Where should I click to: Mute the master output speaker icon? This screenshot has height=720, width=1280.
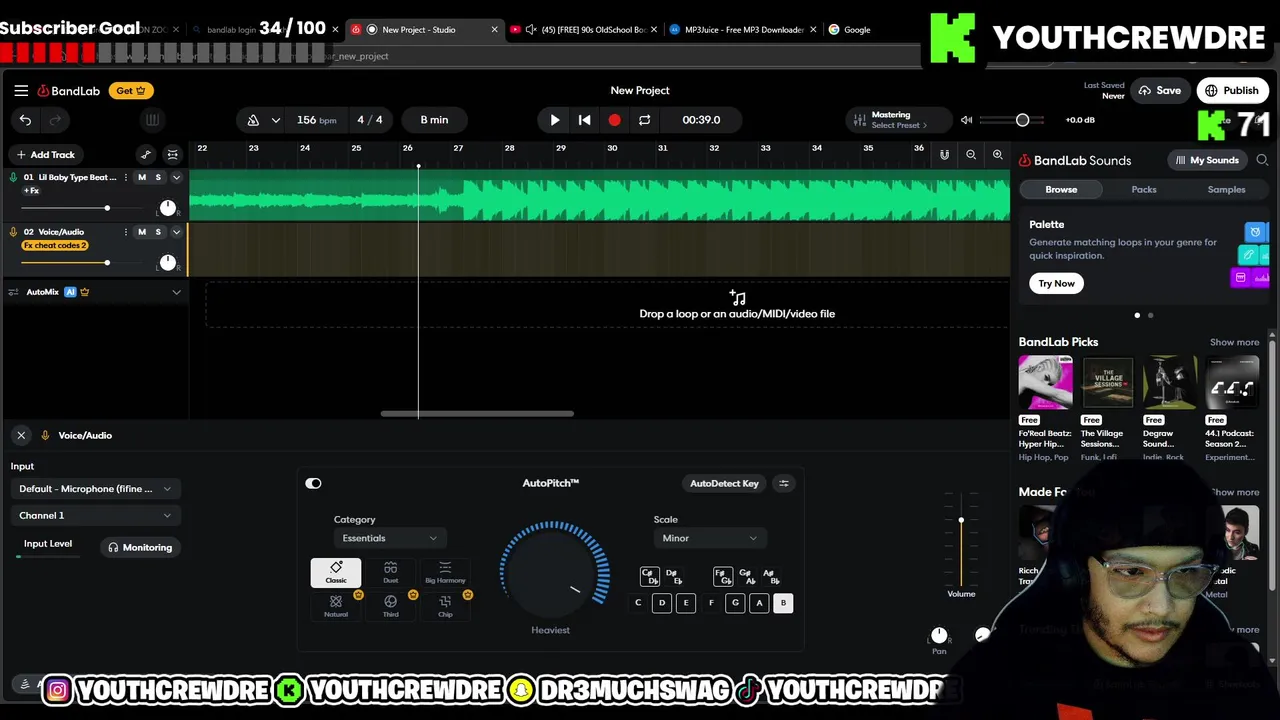[x=966, y=120]
